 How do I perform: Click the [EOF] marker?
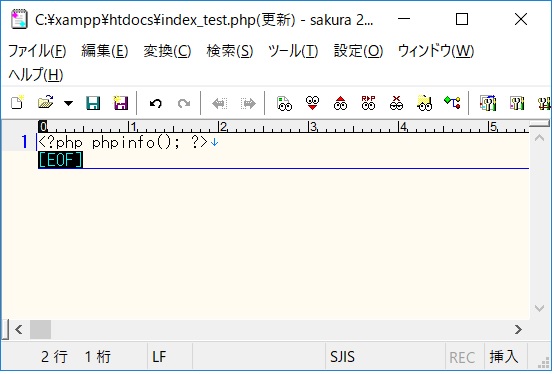click(x=60, y=160)
